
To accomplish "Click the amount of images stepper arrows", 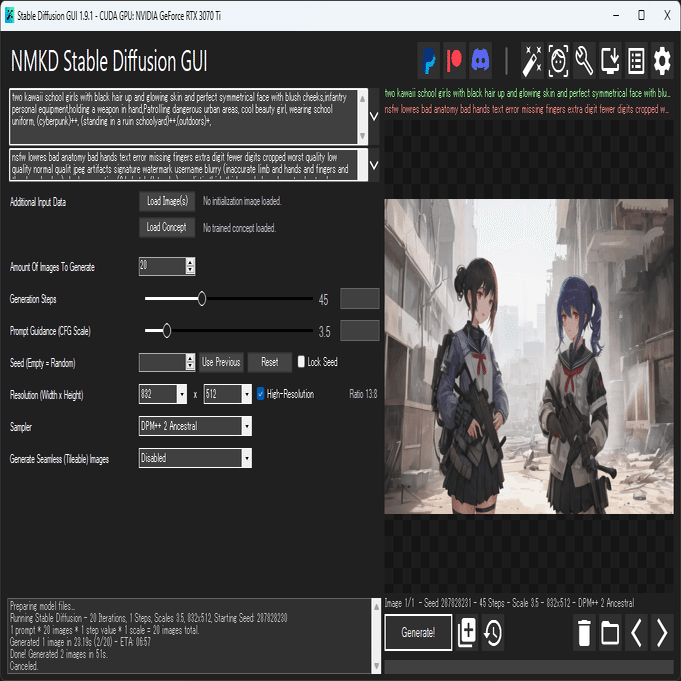I will point(190,266).
